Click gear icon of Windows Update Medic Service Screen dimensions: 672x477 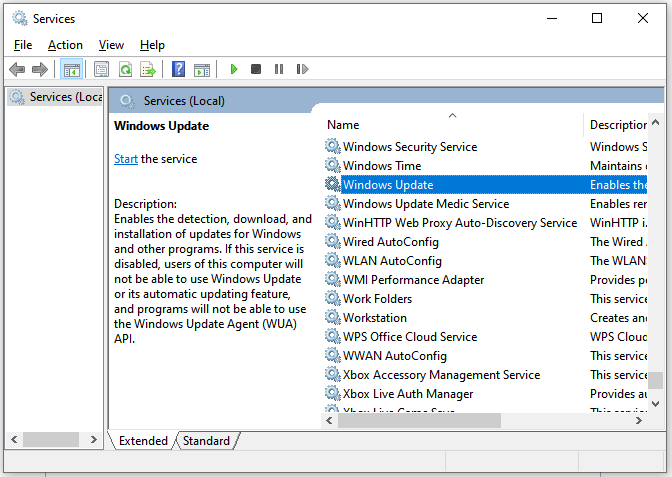[x=332, y=203]
